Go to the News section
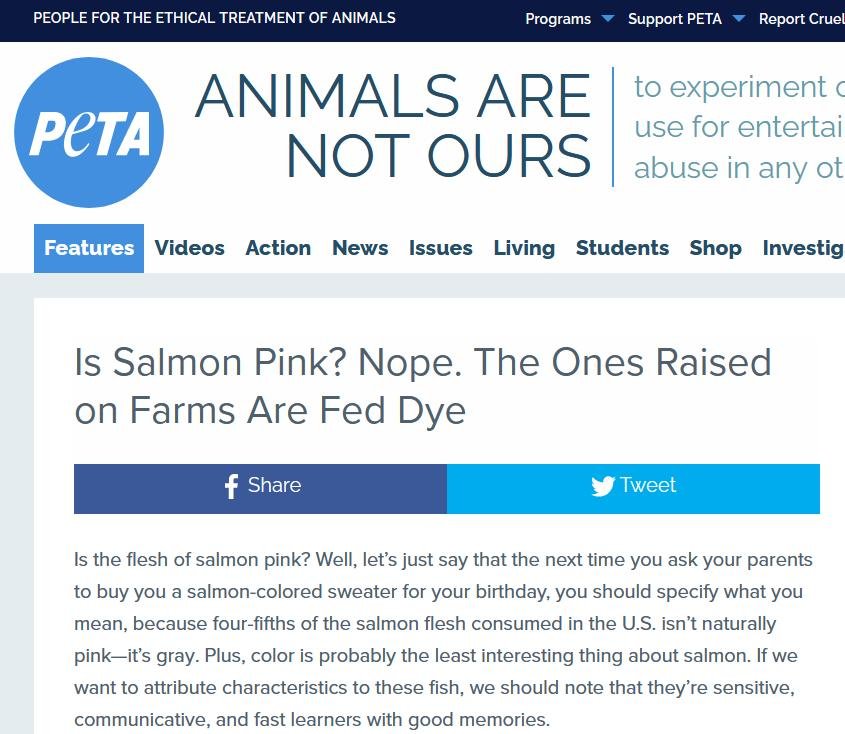 click(x=360, y=248)
